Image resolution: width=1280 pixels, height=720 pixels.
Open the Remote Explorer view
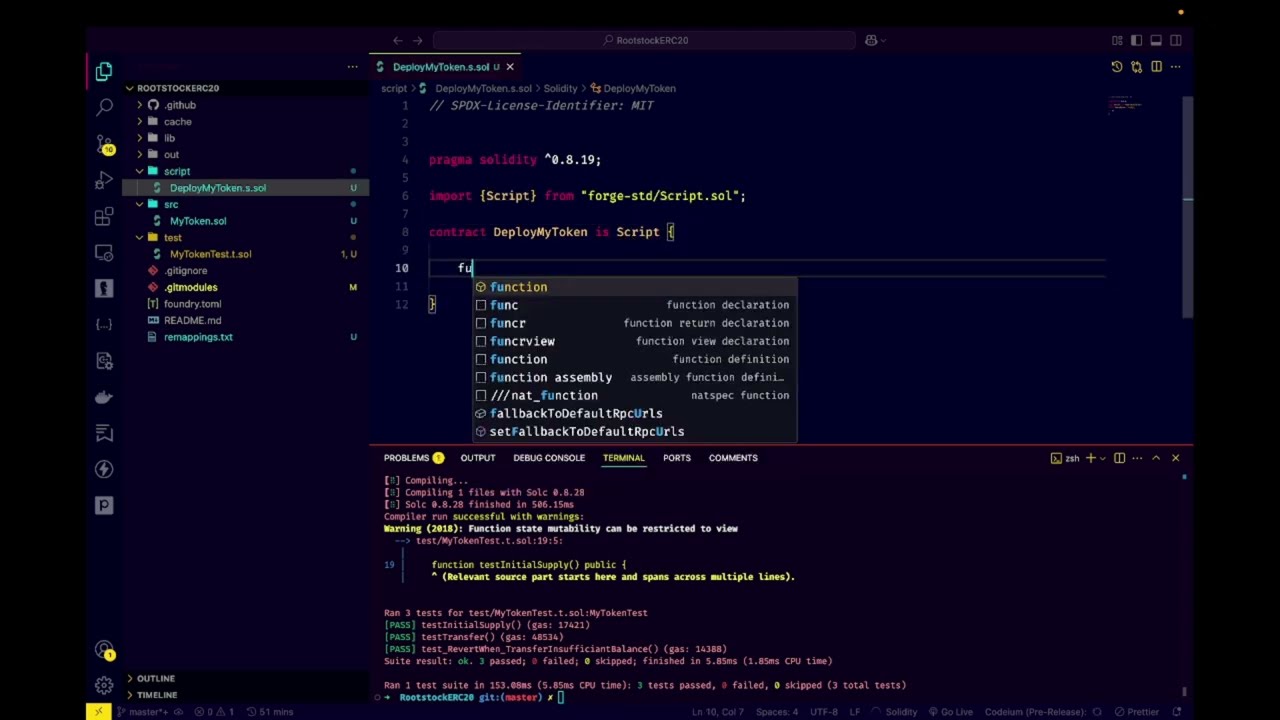(104, 252)
